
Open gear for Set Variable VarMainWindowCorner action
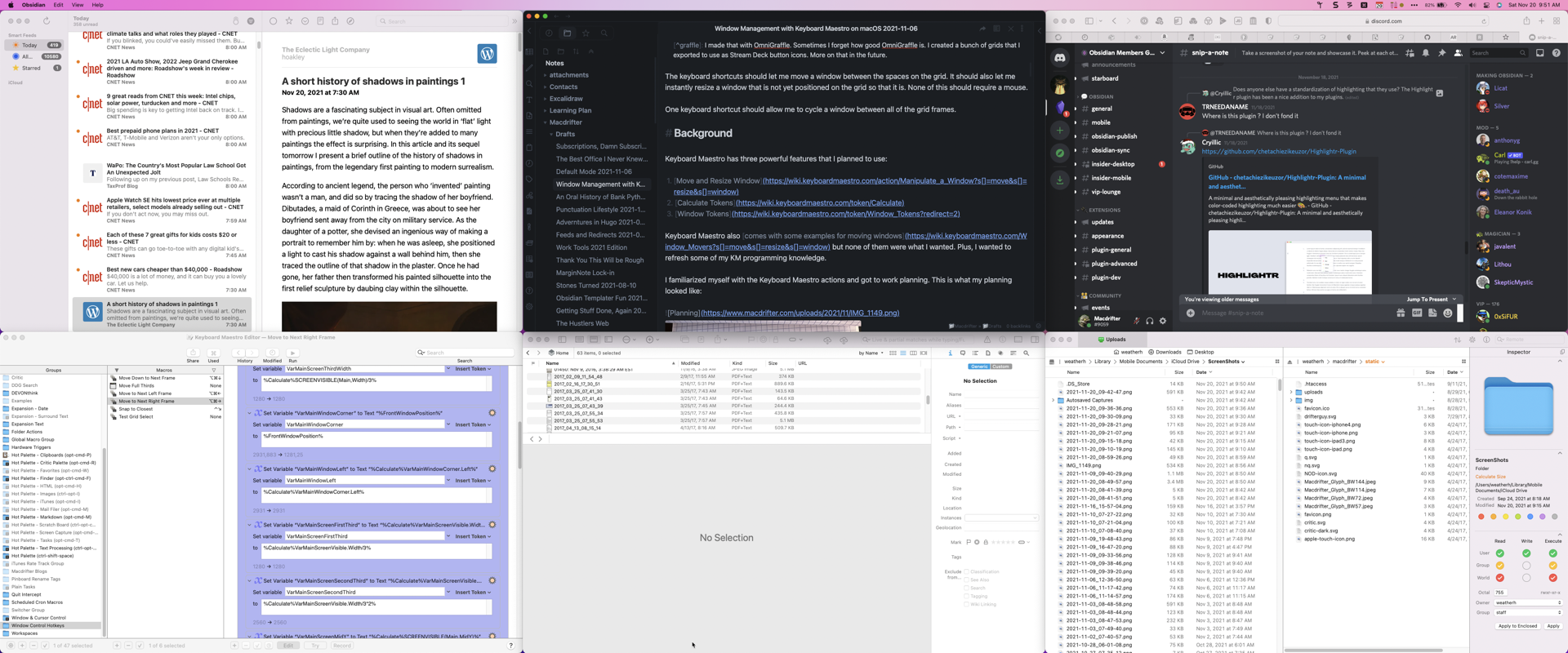pos(492,413)
